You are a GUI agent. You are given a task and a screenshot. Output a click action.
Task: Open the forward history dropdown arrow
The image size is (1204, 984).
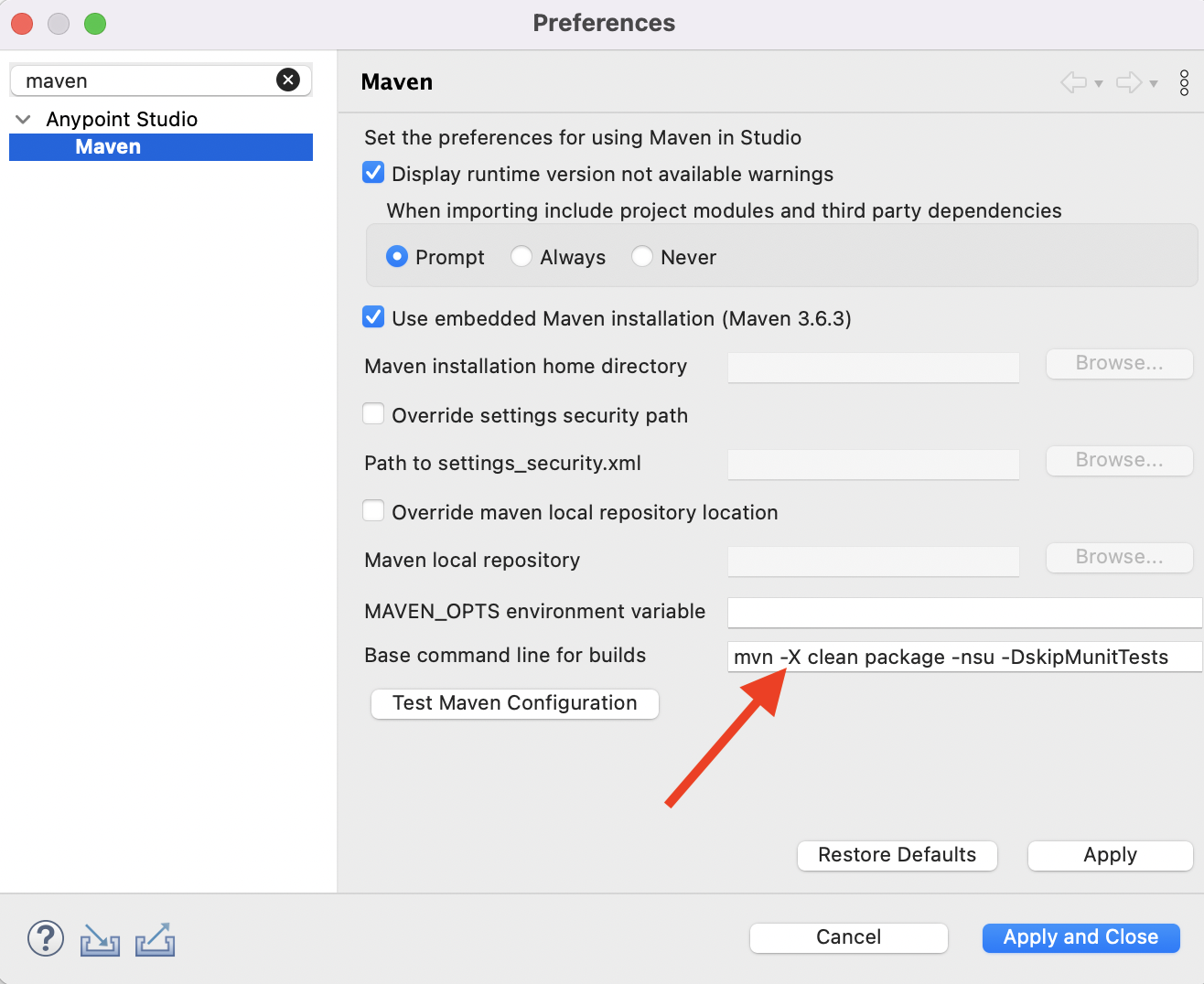(x=1154, y=84)
